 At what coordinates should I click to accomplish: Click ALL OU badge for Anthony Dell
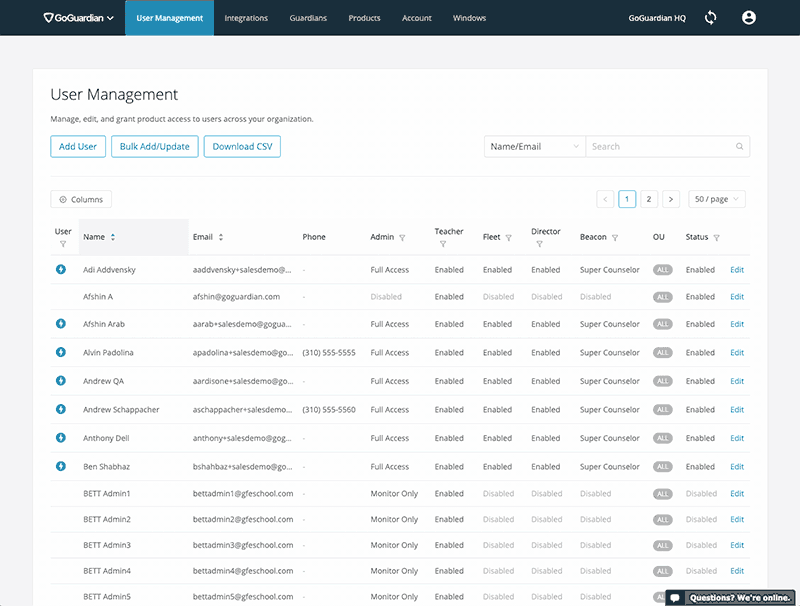tap(662, 438)
